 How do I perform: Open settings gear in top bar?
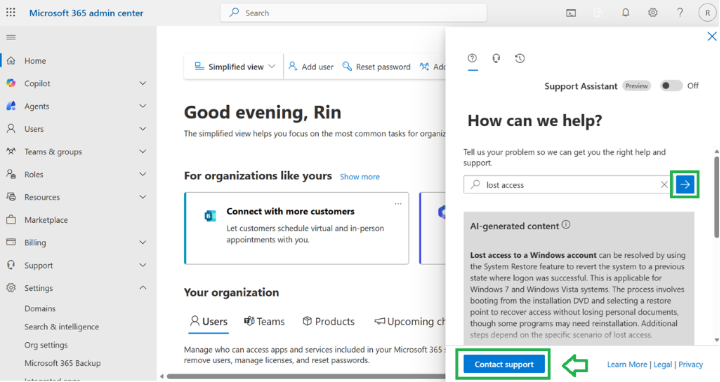click(652, 13)
